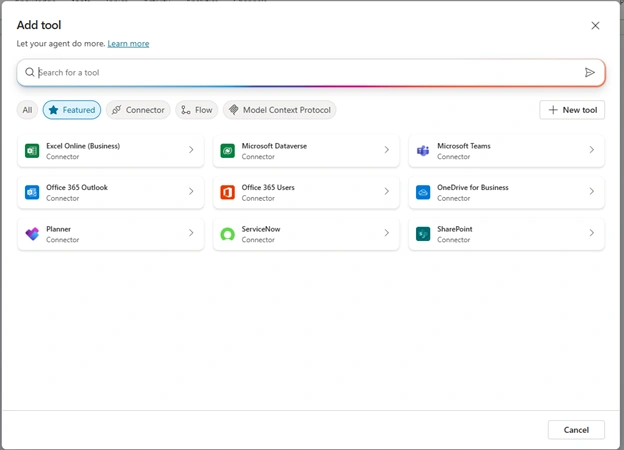The image size is (624, 450).
Task: Click the Cancel button
Action: 576,430
